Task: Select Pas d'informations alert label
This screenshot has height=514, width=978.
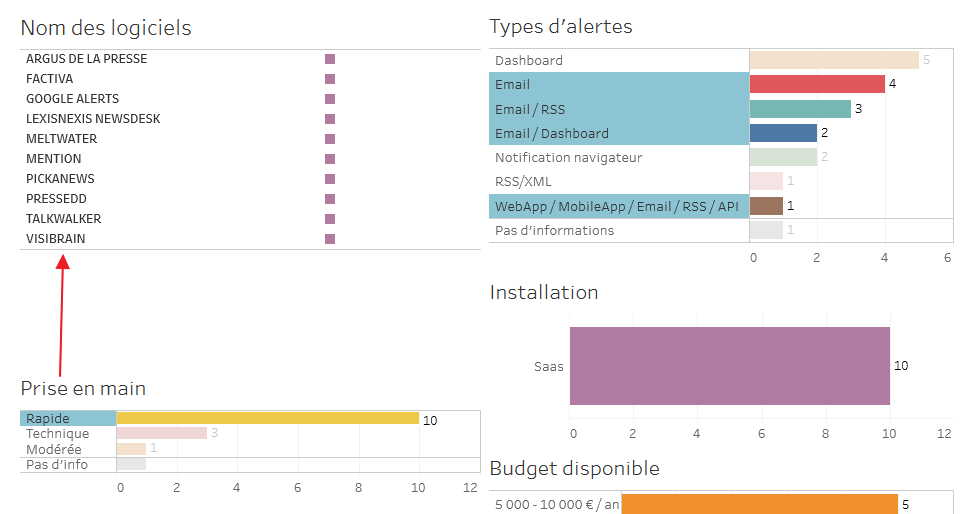Action: (x=554, y=230)
